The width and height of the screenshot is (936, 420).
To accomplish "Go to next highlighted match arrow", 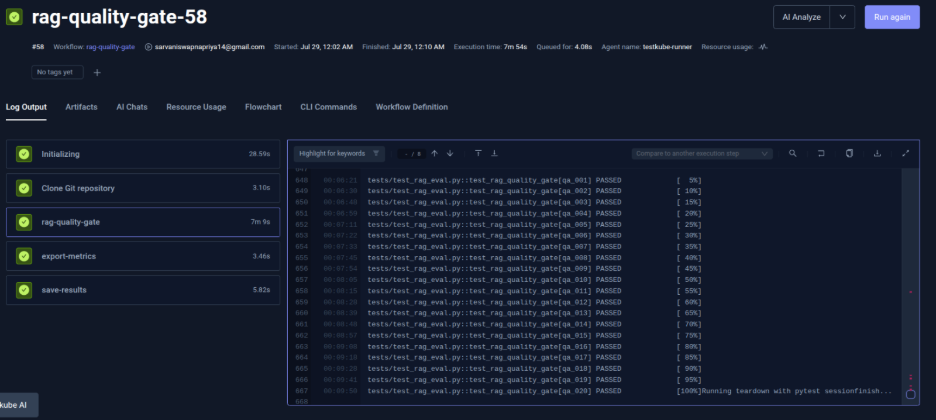I will (x=450, y=153).
